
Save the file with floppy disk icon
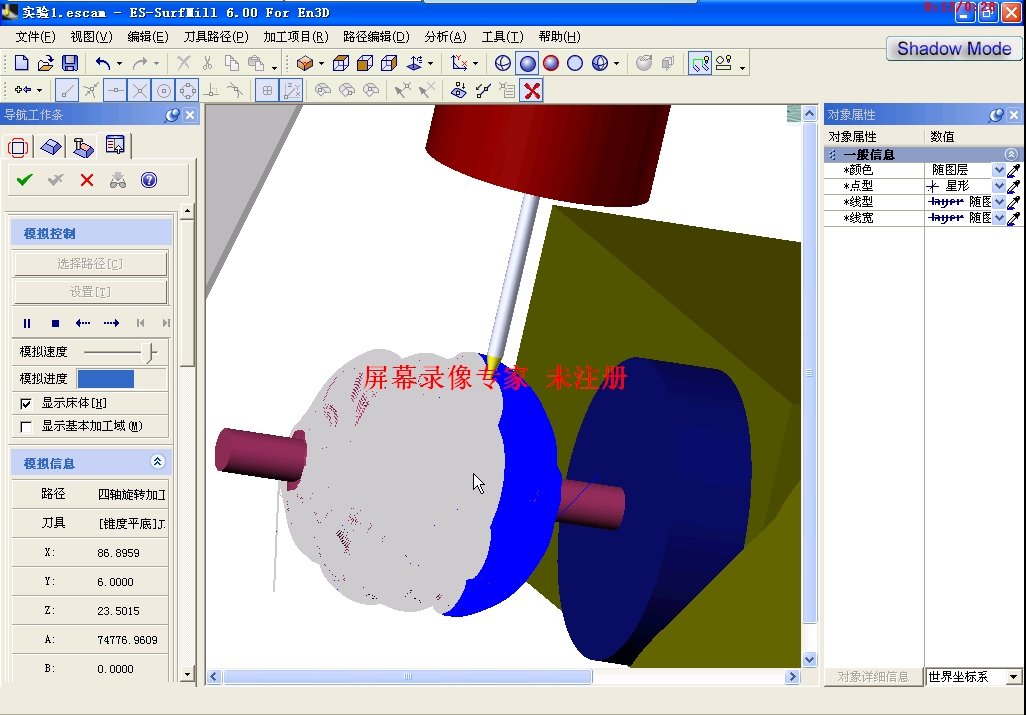(x=70, y=63)
